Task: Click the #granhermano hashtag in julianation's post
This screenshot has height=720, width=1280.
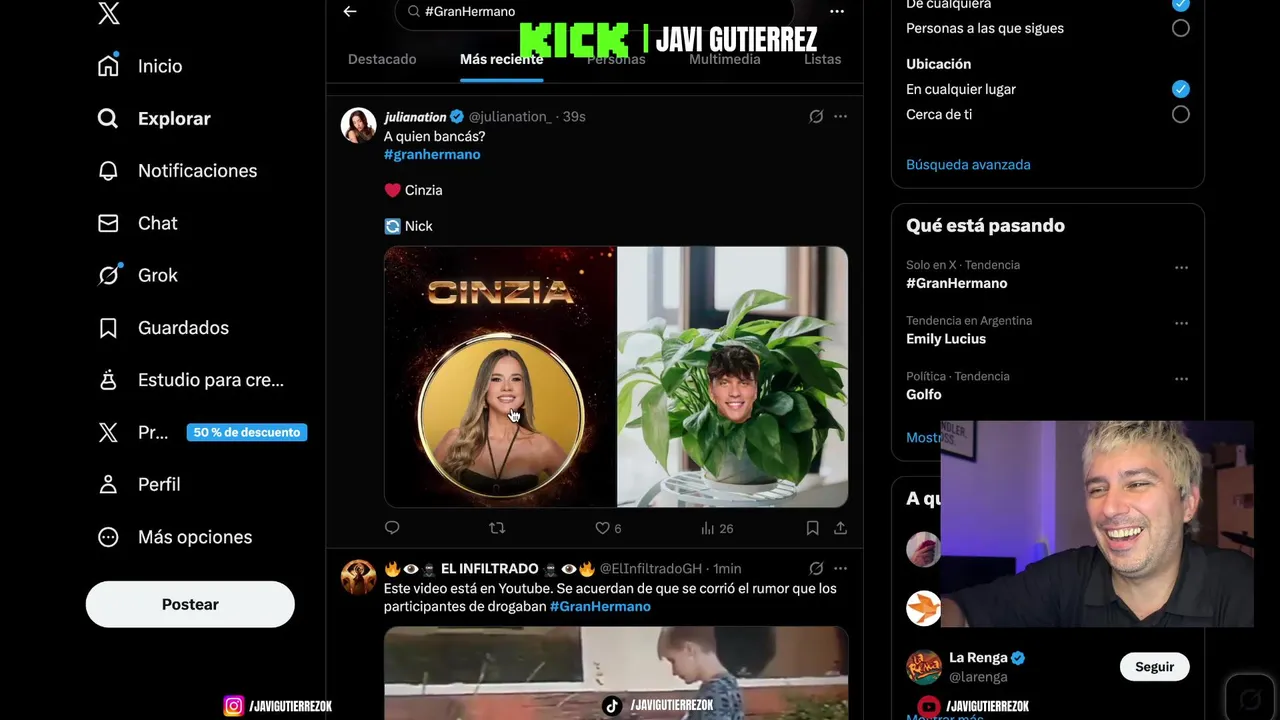Action: pyautogui.click(x=432, y=154)
